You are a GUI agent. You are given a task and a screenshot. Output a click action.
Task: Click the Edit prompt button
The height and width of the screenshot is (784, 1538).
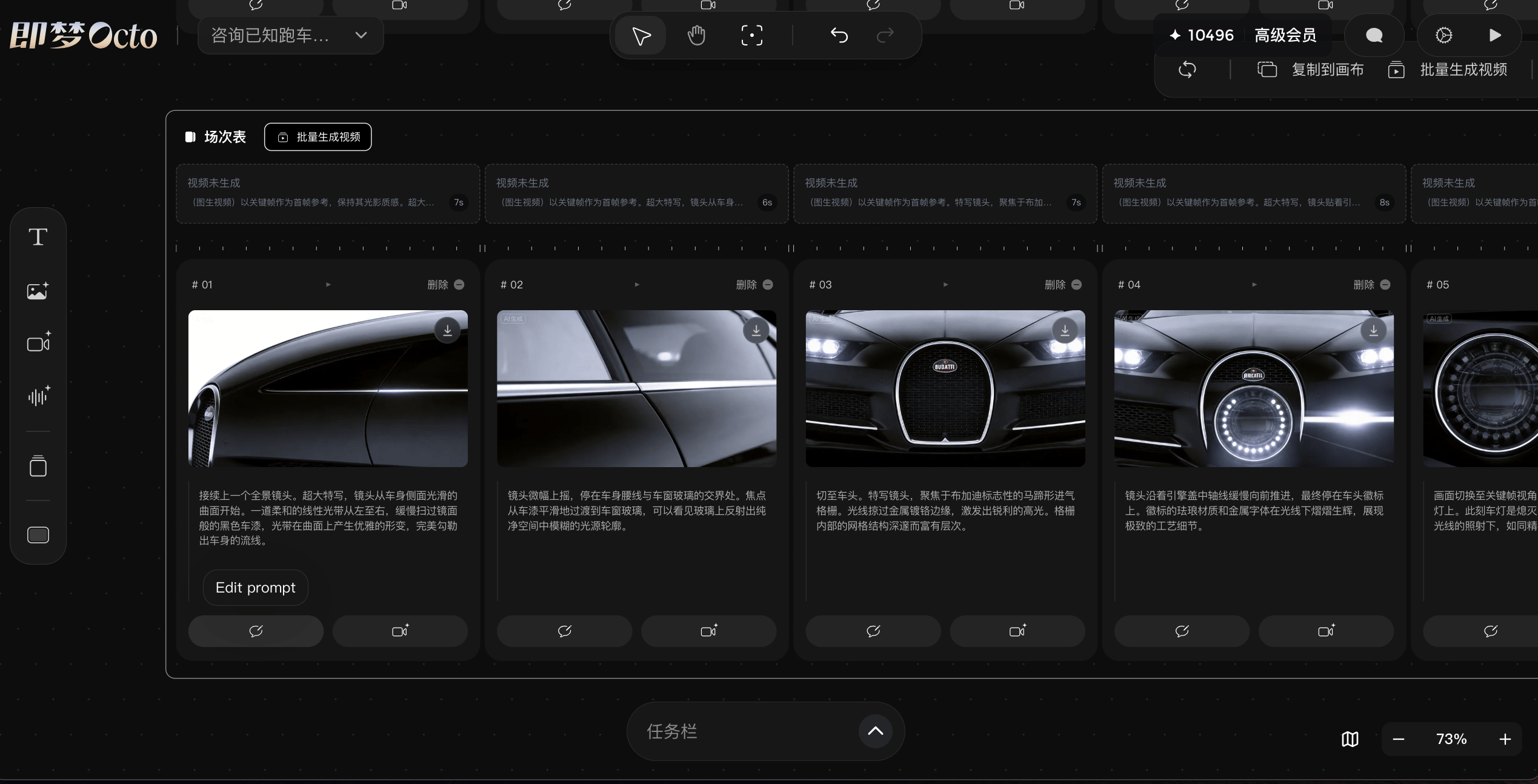[x=256, y=588]
